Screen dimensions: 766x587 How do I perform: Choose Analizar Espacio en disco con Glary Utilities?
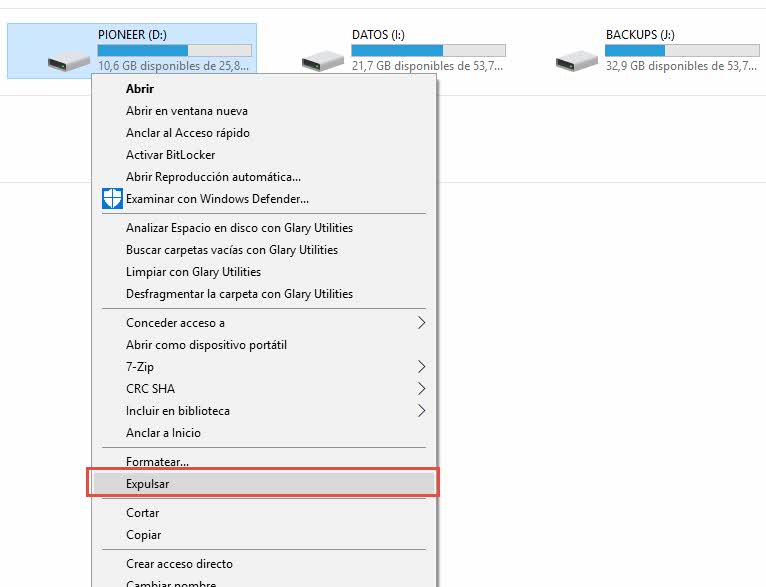[239, 228]
